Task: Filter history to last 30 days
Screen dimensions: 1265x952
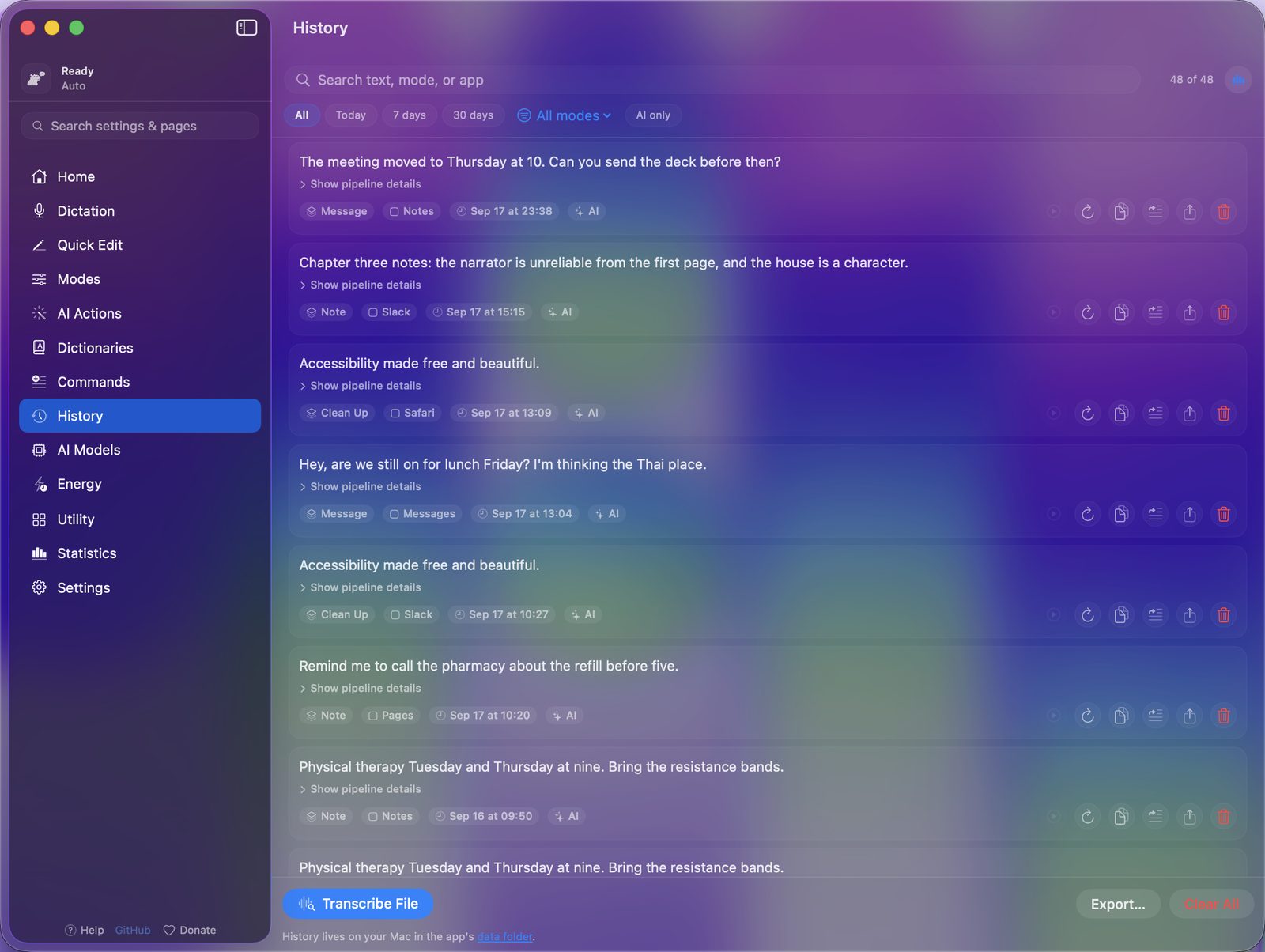Action: tap(473, 115)
